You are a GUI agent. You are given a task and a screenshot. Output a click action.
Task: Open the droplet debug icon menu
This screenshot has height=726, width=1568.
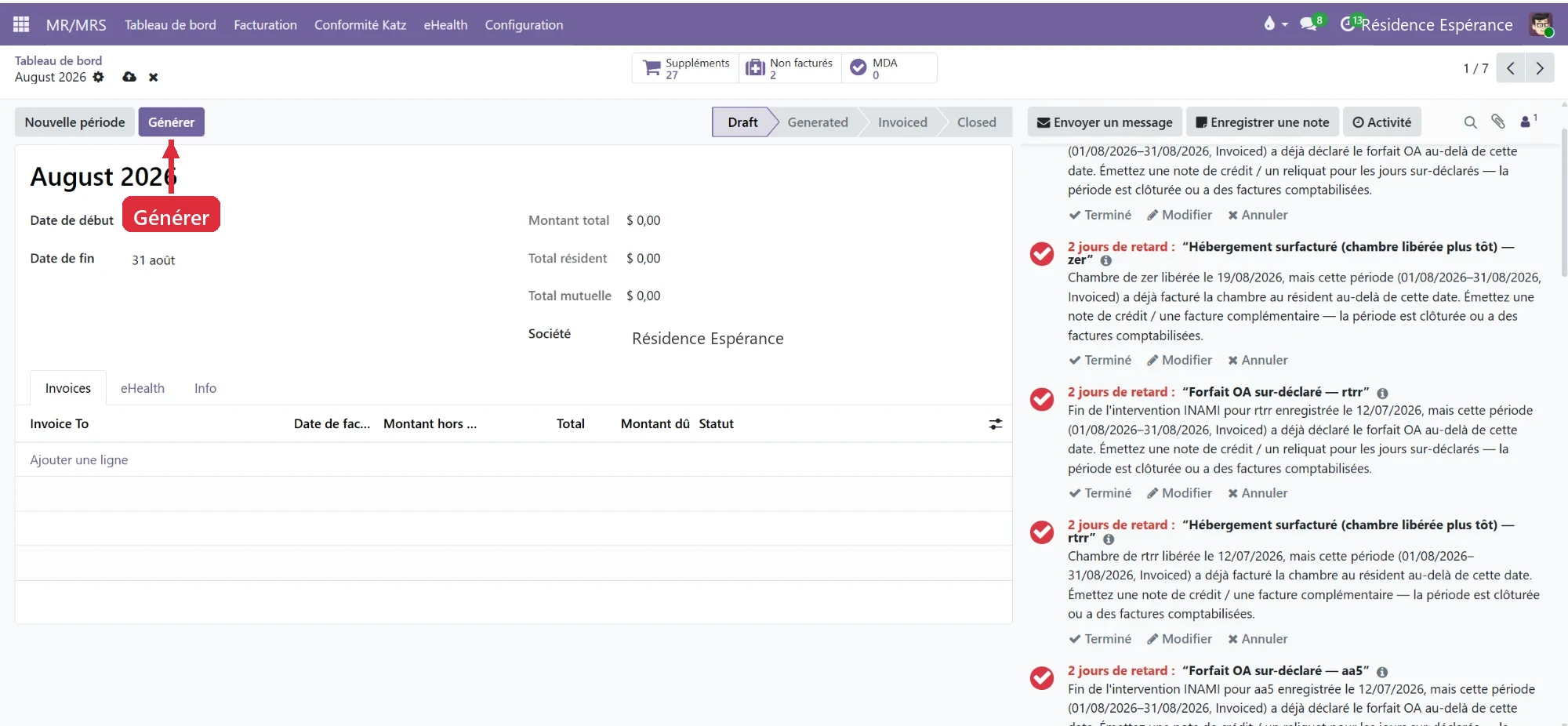1275,24
